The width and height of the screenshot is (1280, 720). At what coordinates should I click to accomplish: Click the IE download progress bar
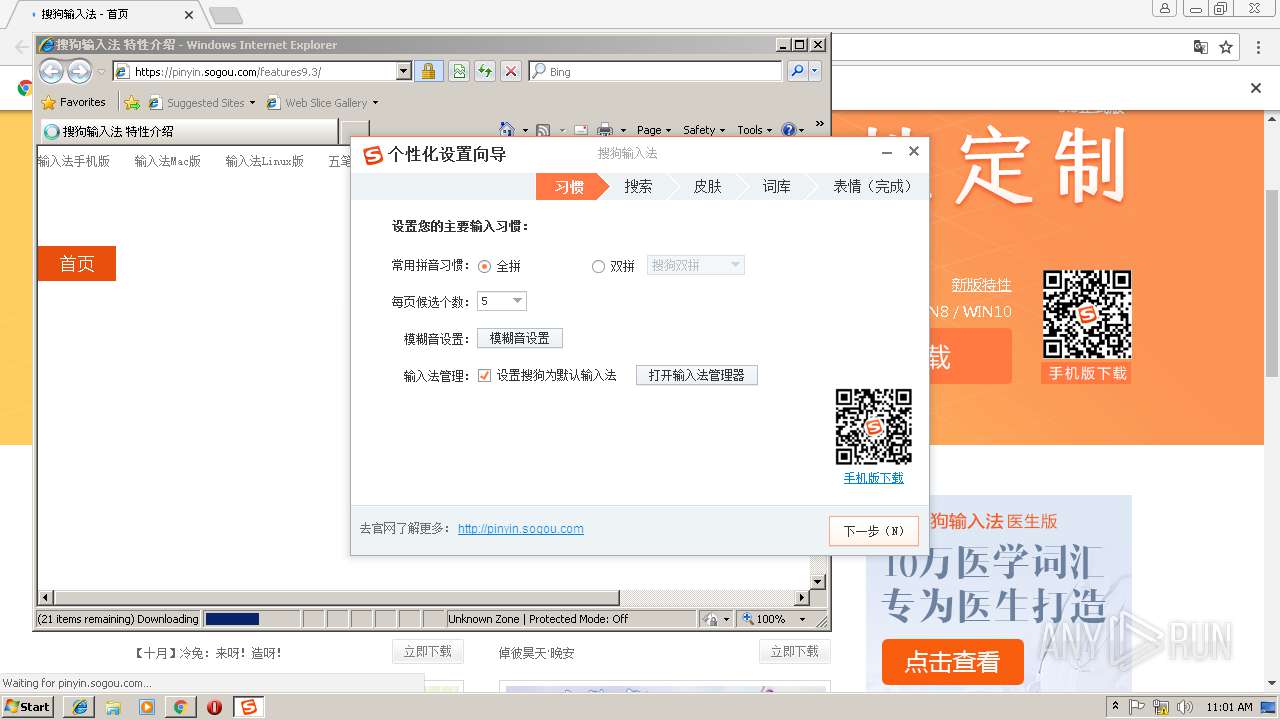tap(251, 619)
